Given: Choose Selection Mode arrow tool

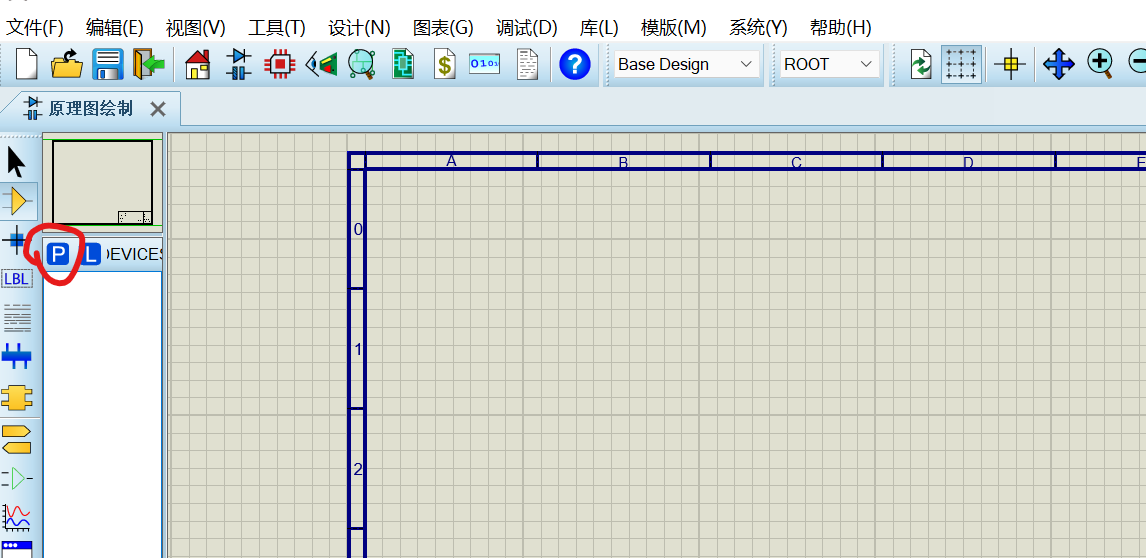Looking at the screenshot, I should 16,162.
